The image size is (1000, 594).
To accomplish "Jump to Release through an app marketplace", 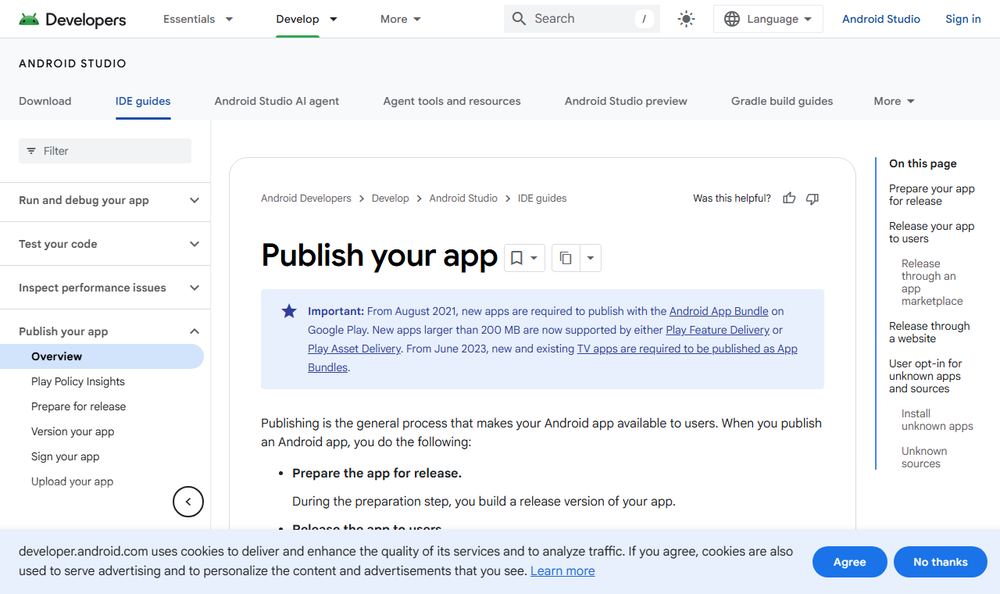I will [932, 282].
